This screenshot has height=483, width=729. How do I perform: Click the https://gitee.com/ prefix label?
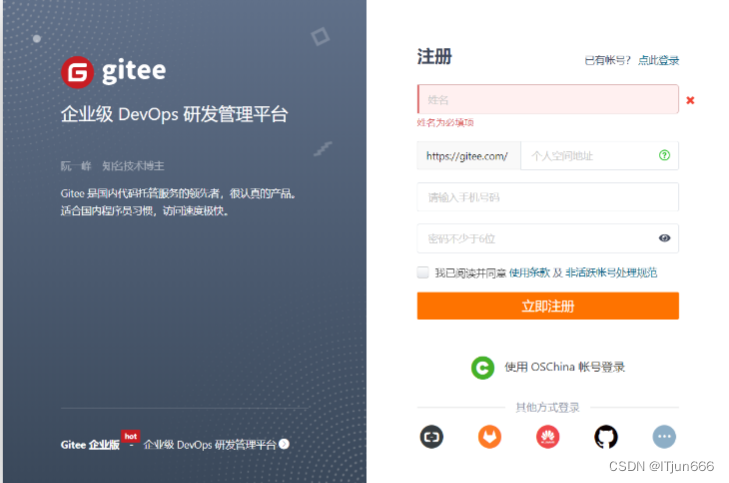[469, 156]
